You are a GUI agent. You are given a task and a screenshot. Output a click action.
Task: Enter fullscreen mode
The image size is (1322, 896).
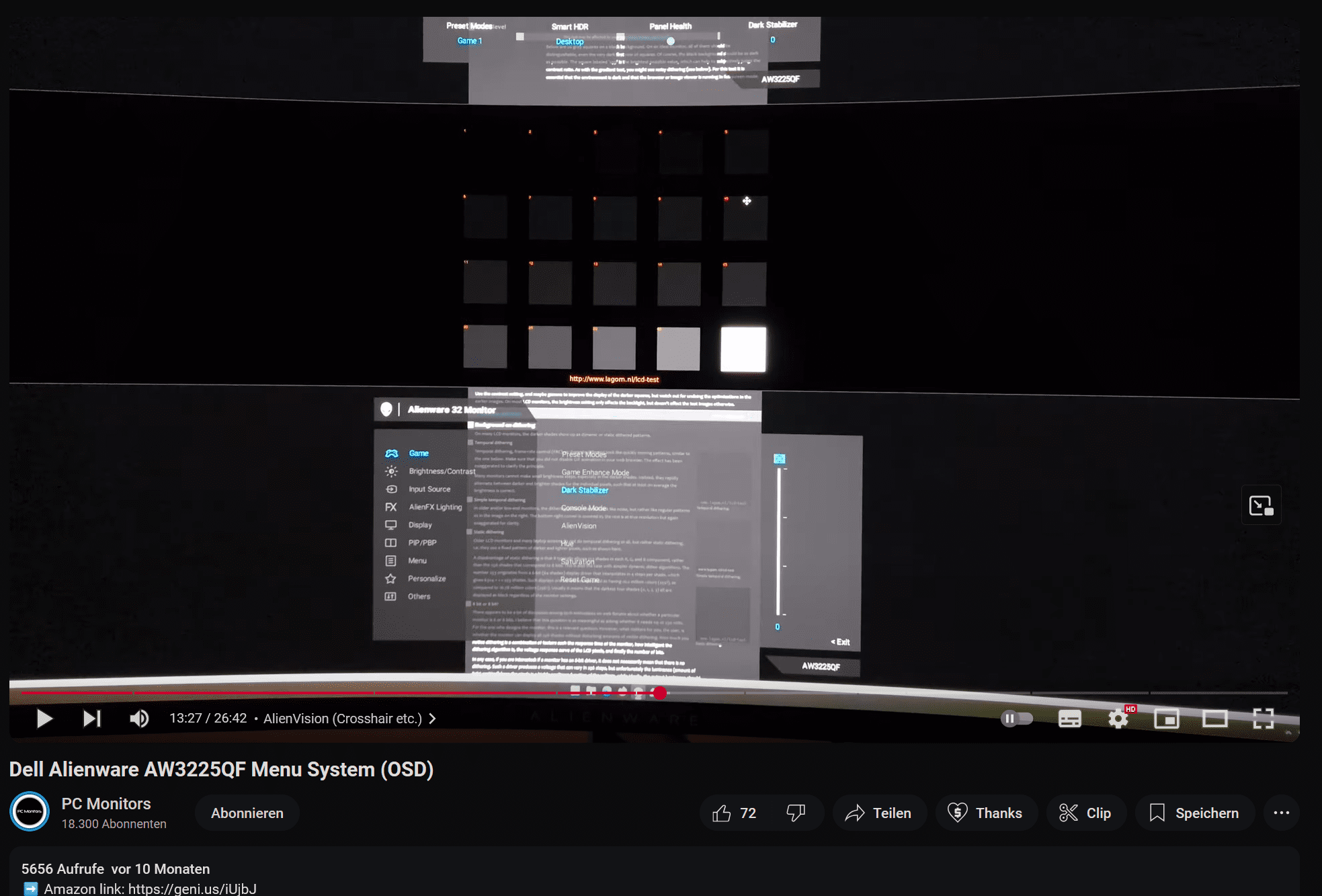click(x=1264, y=719)
